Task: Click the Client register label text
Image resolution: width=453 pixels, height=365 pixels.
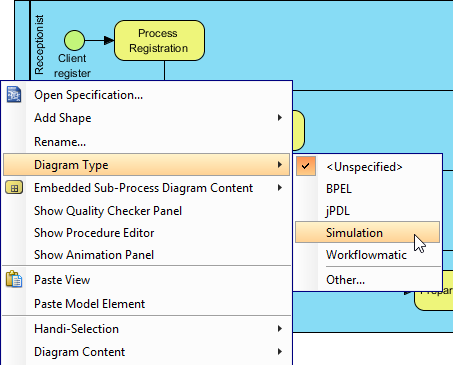Action: click(72, 66)
